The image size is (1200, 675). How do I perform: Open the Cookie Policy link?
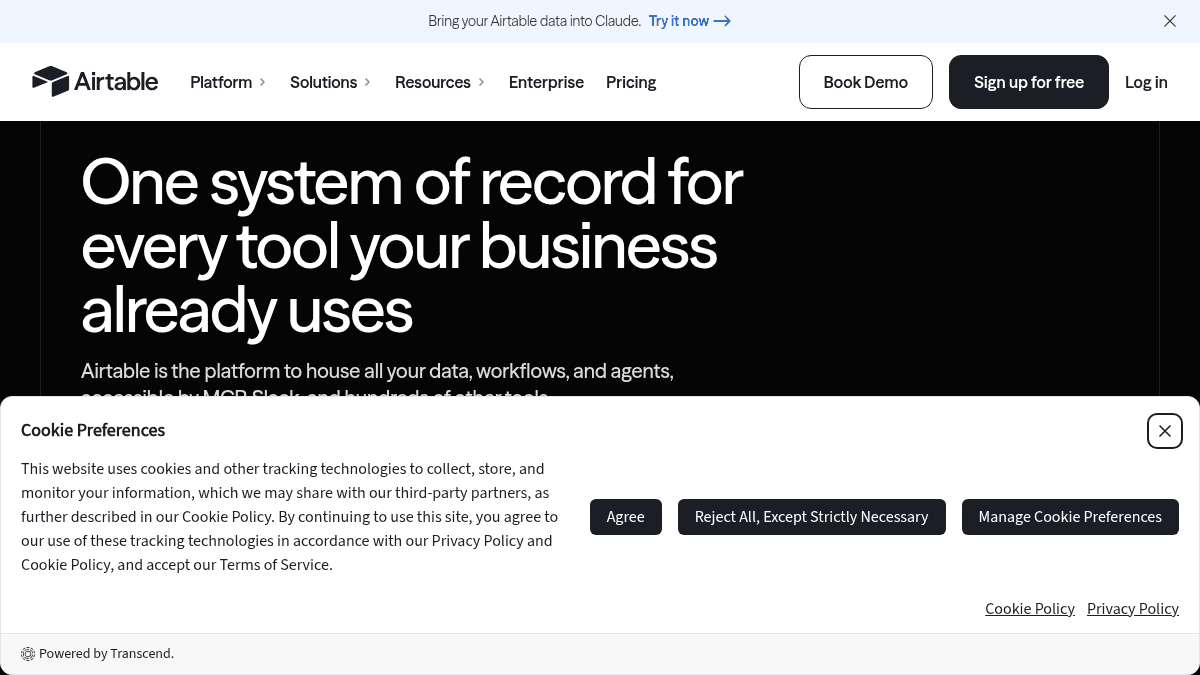tap(1030, 609)
